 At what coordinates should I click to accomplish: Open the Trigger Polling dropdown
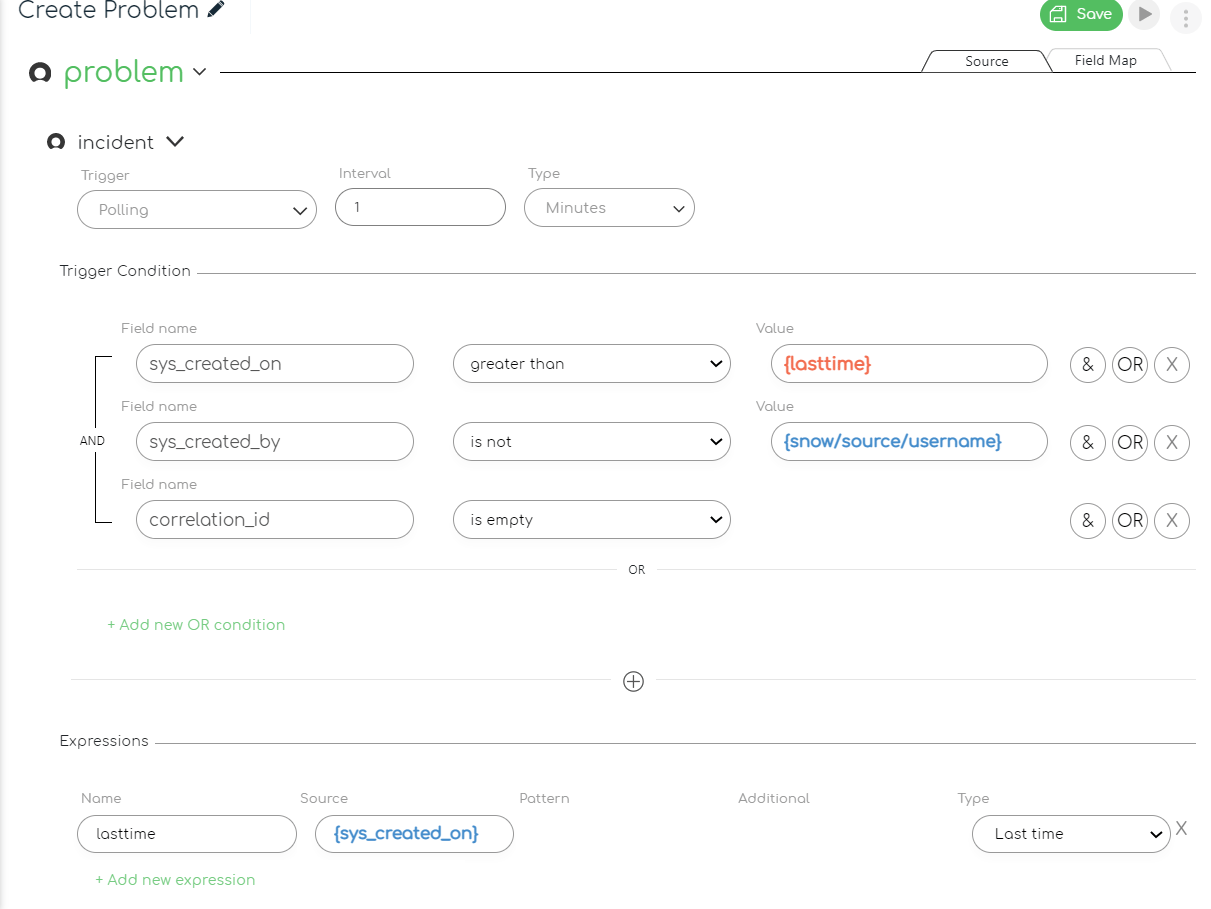point(197,210)
